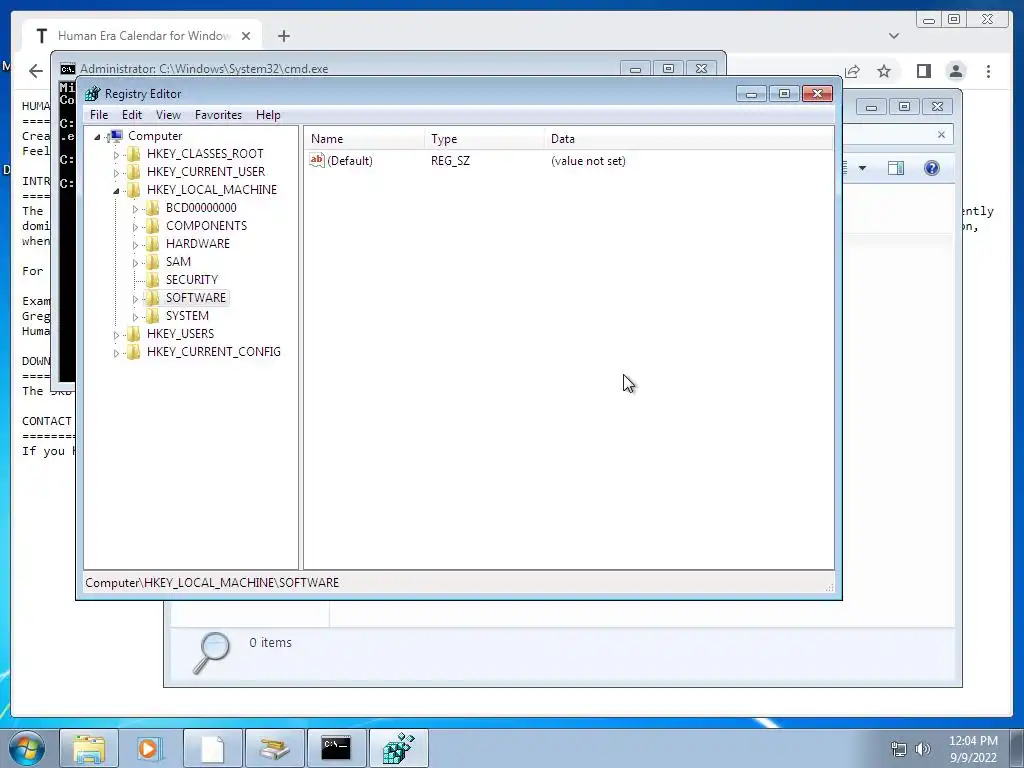The height and width of the screenshot is (768, 1024).
Task: Select the SECURITY folder icon
Action: point(152,280)
